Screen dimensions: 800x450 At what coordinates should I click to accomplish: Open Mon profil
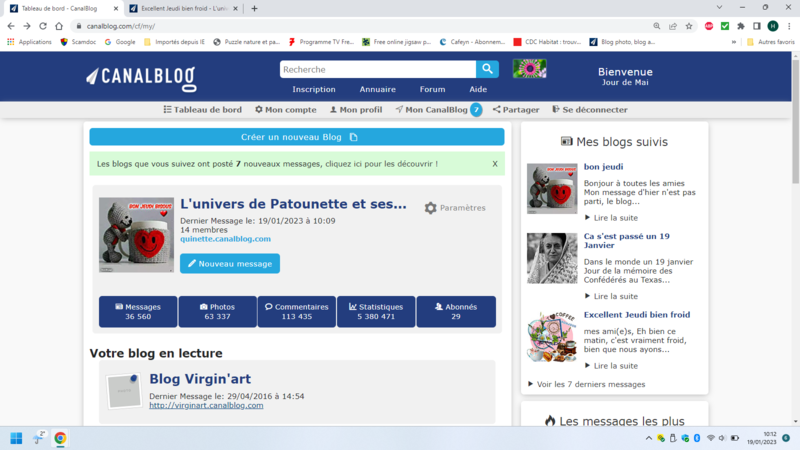356,110
